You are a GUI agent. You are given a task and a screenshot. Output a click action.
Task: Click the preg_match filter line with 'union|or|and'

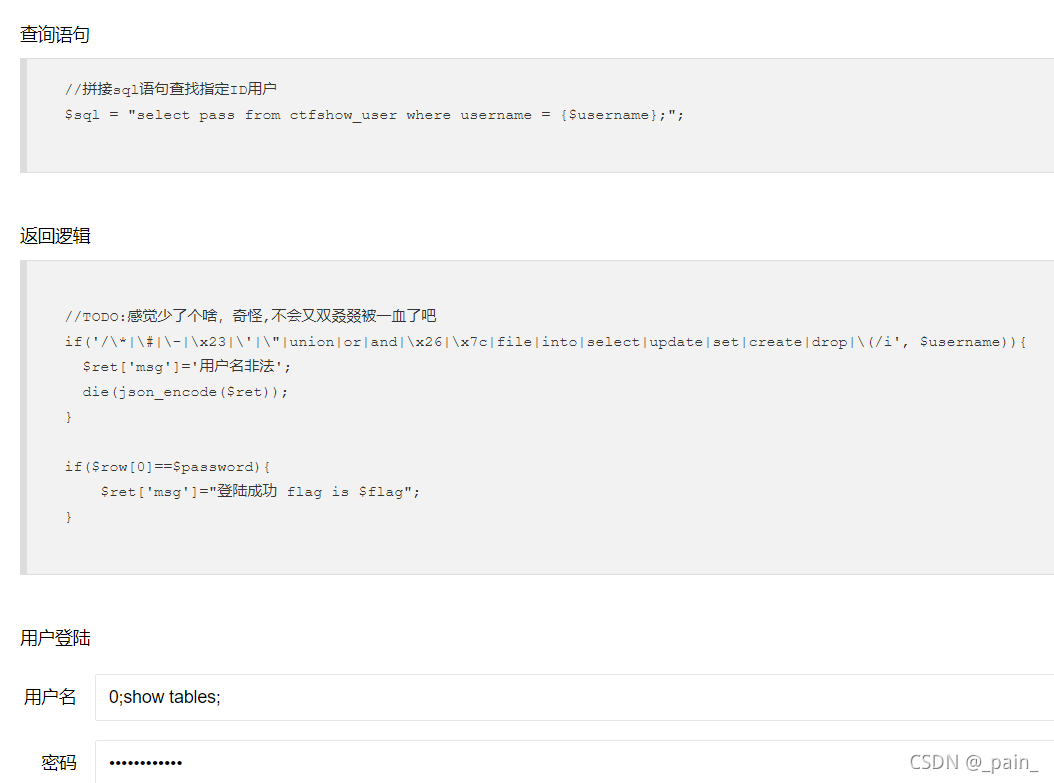point(545,341)
